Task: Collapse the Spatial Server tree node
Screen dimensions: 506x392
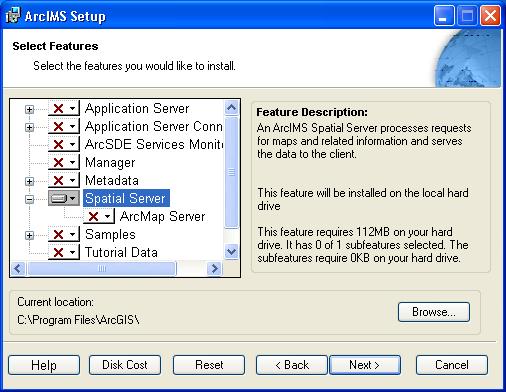Action: point(29,199)
